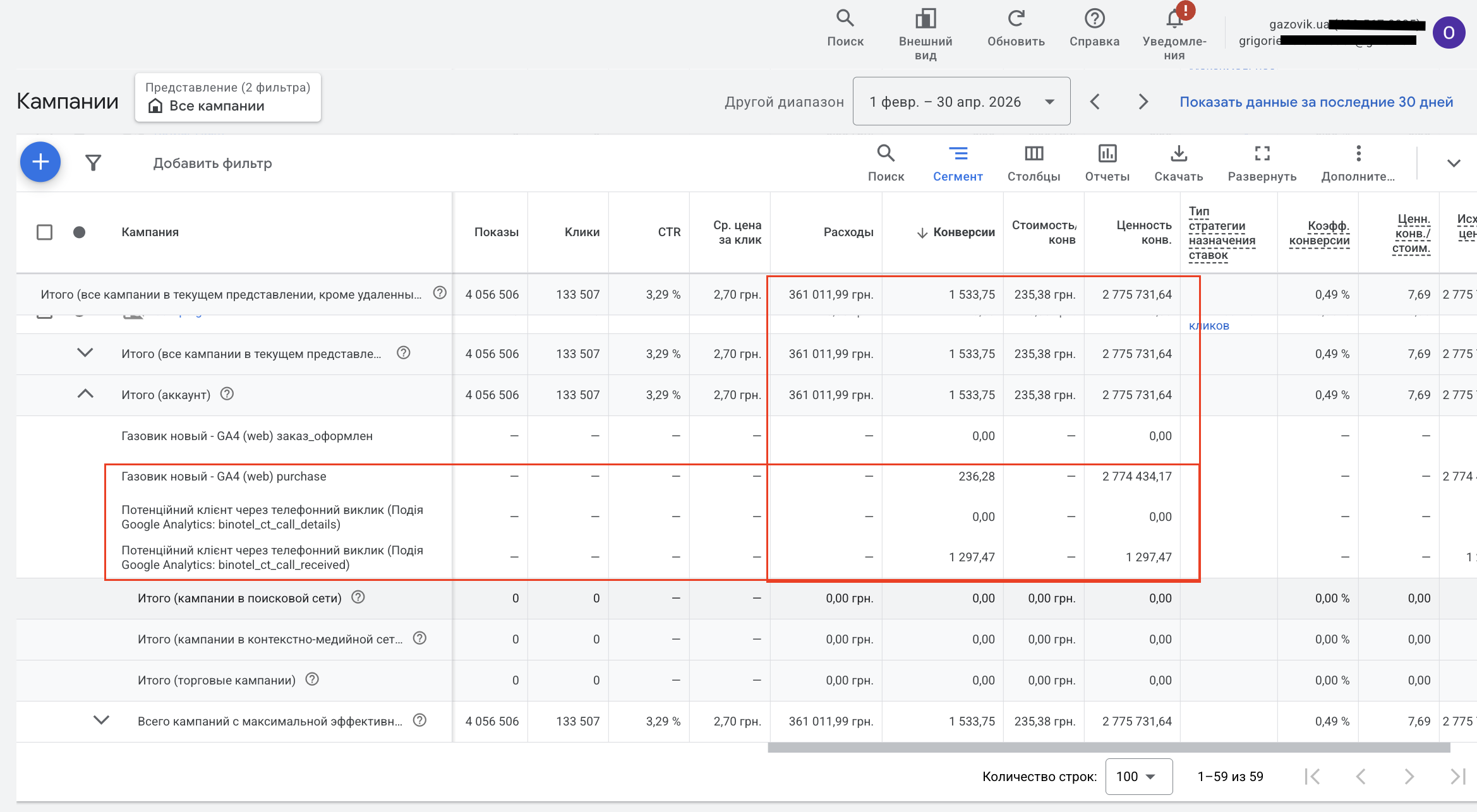Click help icon next to Итого (аккаунт)
This screenshot has height=812, width=1477.
pyautogui.click(x=227, y=394)
